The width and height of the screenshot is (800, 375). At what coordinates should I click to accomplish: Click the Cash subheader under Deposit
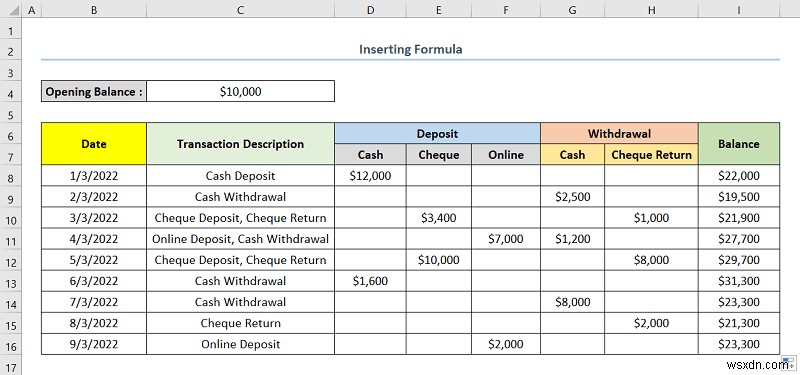pyautogui.click(x=370, y=155)
